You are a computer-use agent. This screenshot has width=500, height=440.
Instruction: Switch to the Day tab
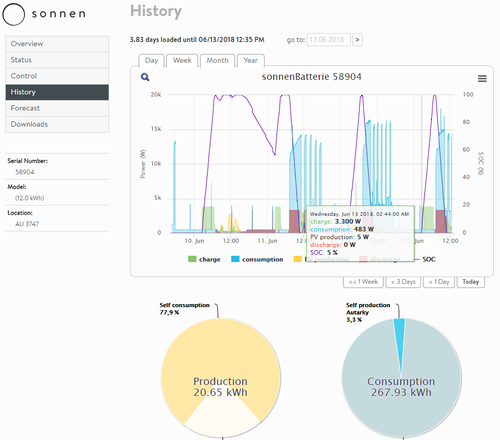tap(151, 61)
